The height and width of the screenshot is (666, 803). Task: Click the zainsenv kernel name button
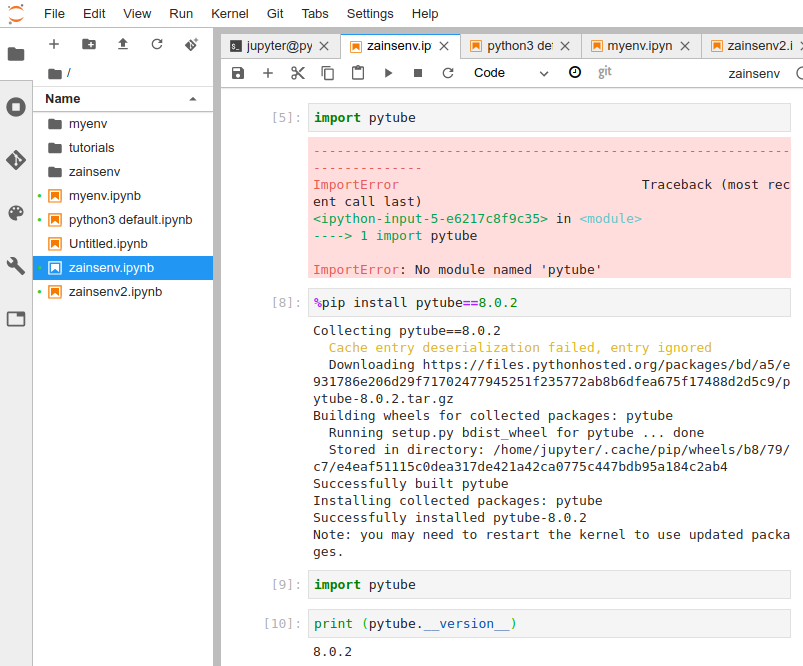tap(754, 73)
